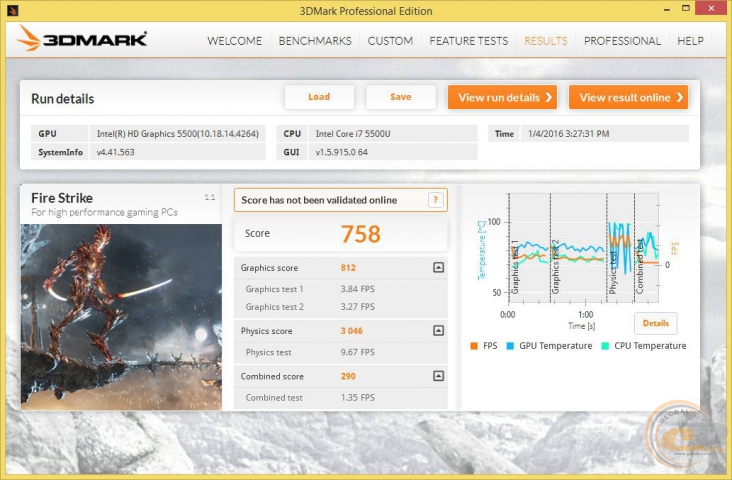Click the 'Score has not been validated online' notice
The height and width of the screenshot is (480, 732).
pos(341,200)
